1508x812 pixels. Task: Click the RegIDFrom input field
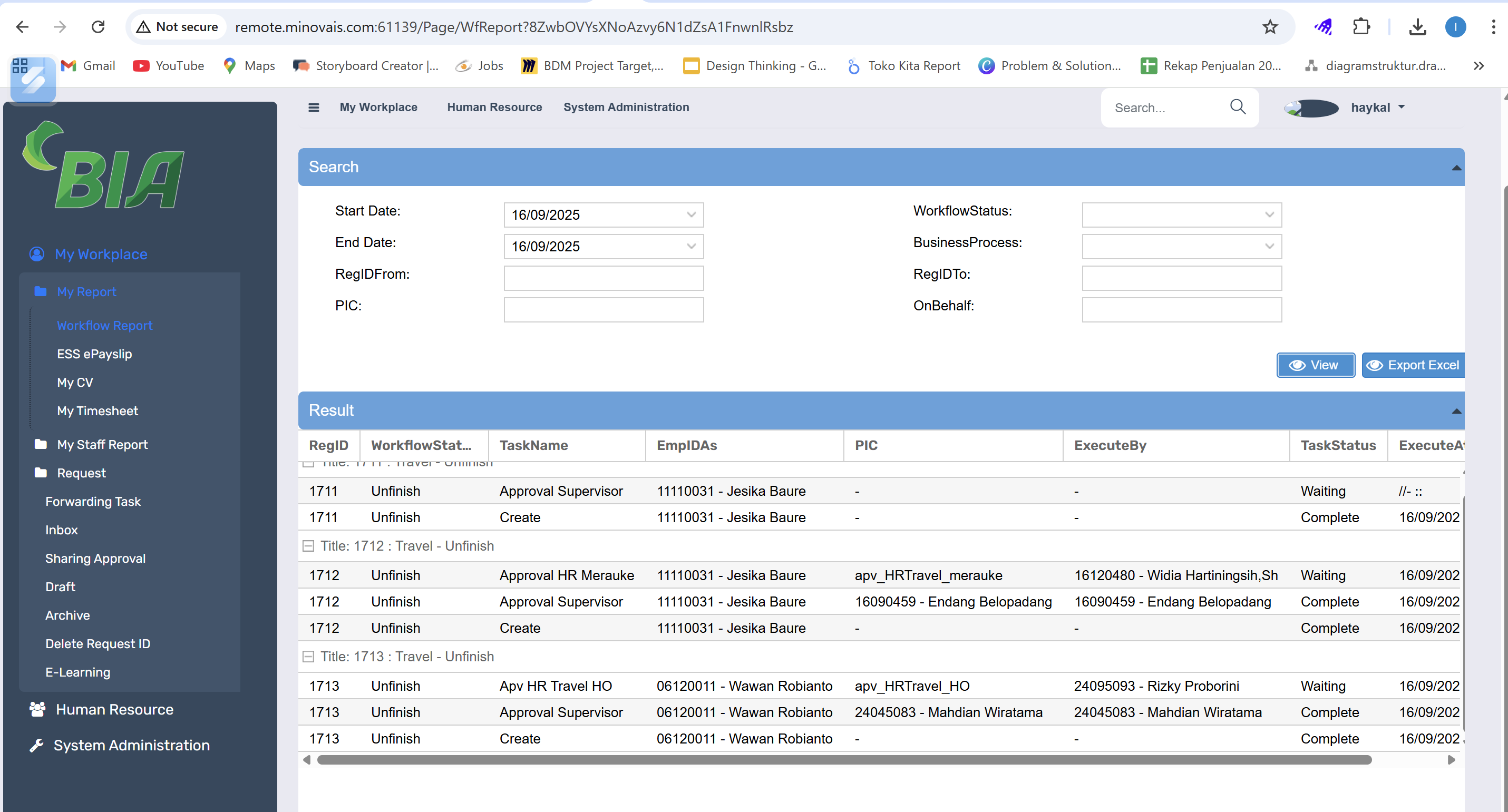click(x=603, y=278)
